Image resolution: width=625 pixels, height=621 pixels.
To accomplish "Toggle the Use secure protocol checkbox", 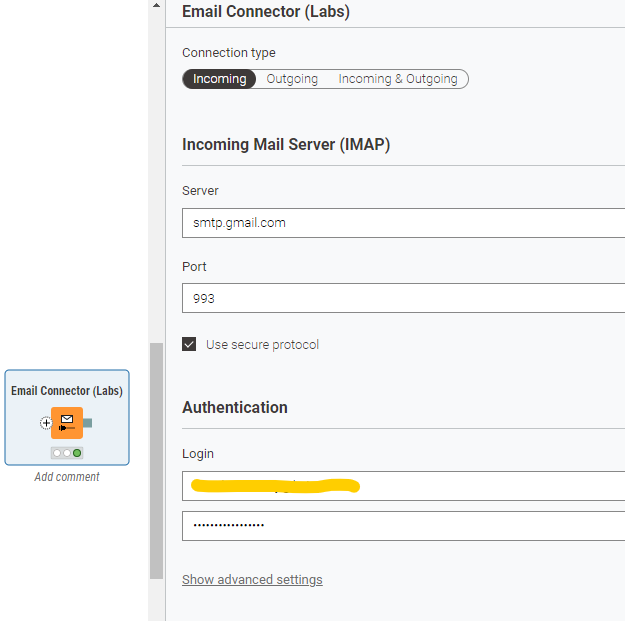I will pos(189,344).
